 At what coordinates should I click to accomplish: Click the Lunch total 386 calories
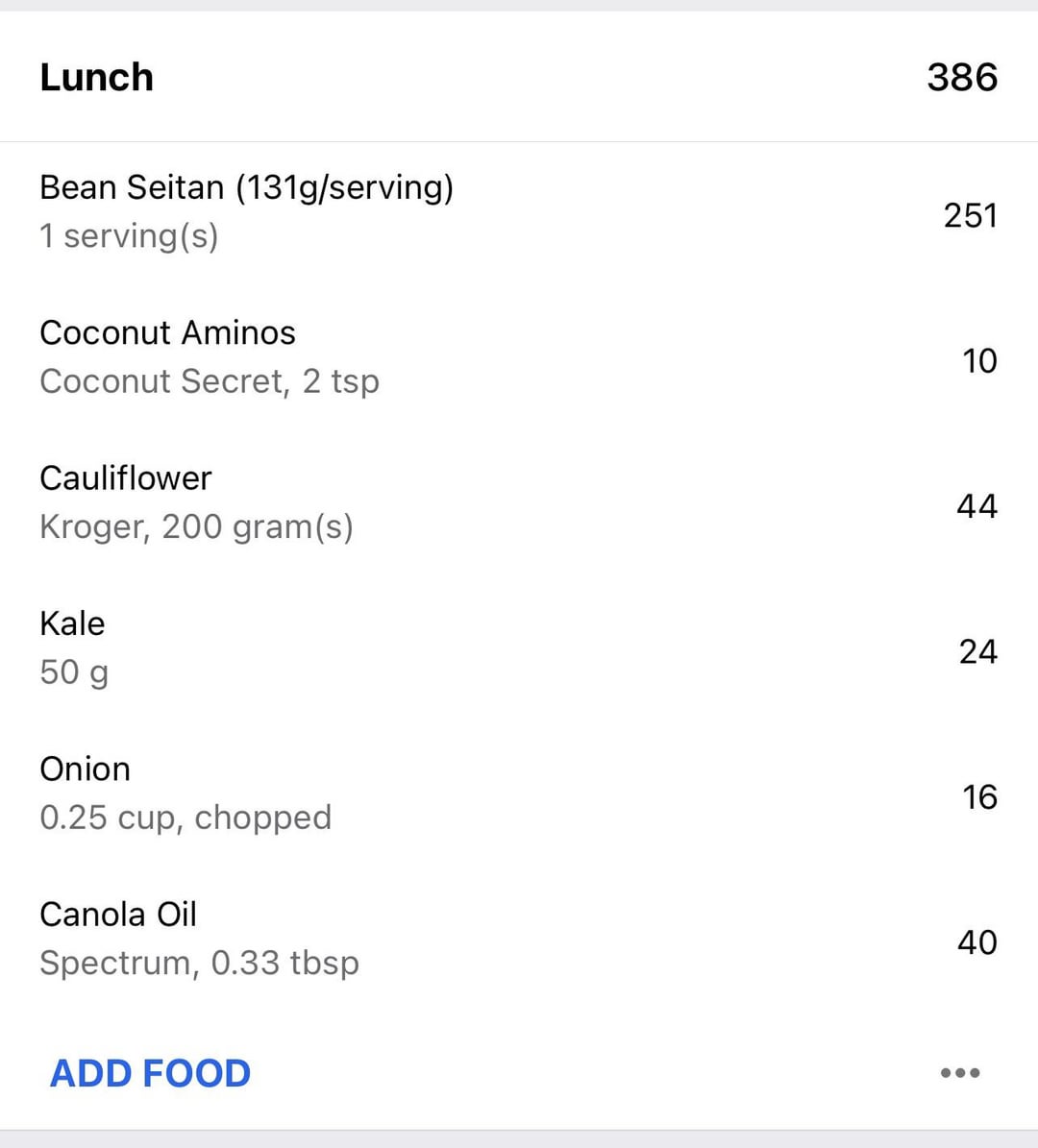[x=962, y=77]
